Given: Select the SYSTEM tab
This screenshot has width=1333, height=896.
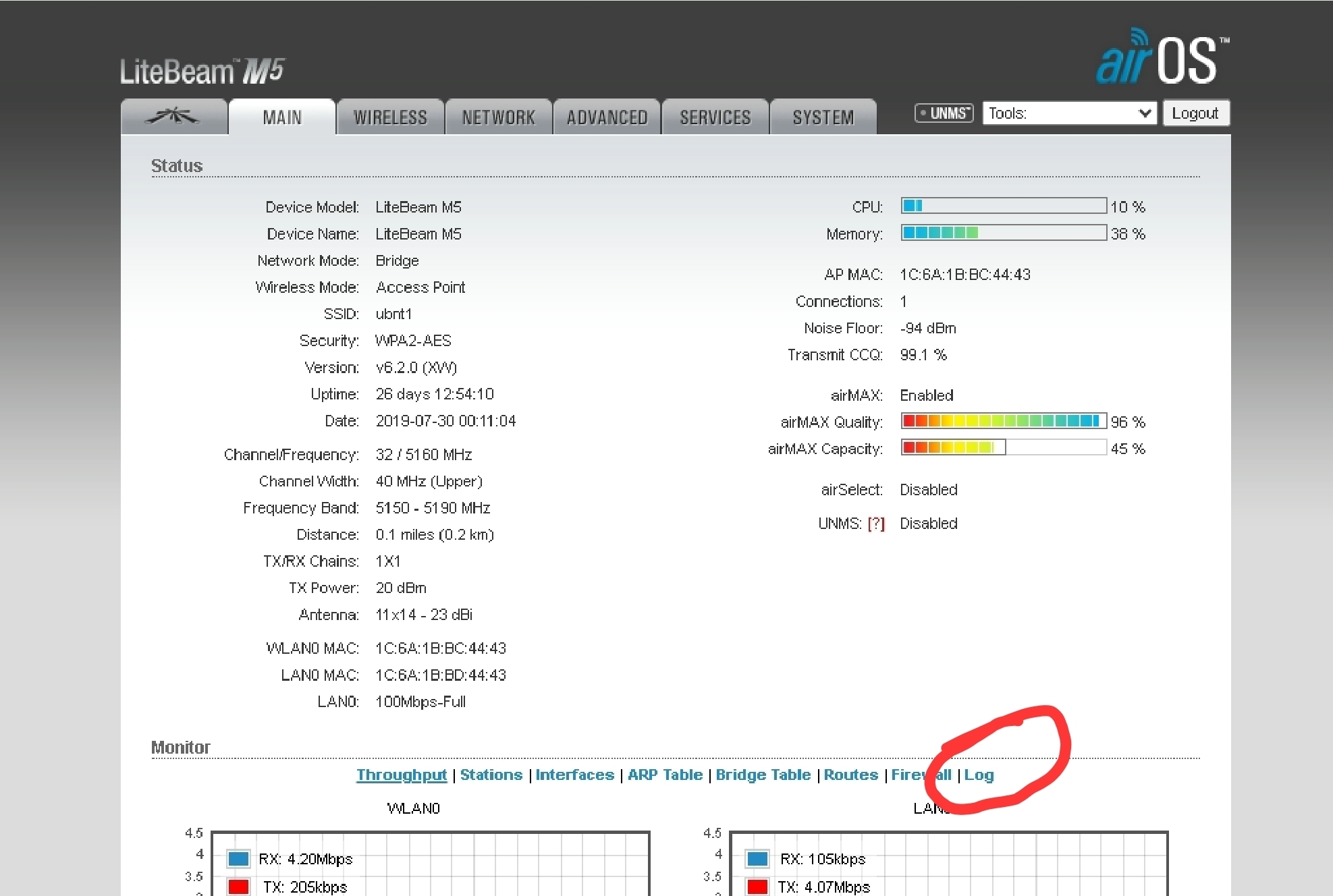Looking at the screenshot, I should tap(823, 117).
